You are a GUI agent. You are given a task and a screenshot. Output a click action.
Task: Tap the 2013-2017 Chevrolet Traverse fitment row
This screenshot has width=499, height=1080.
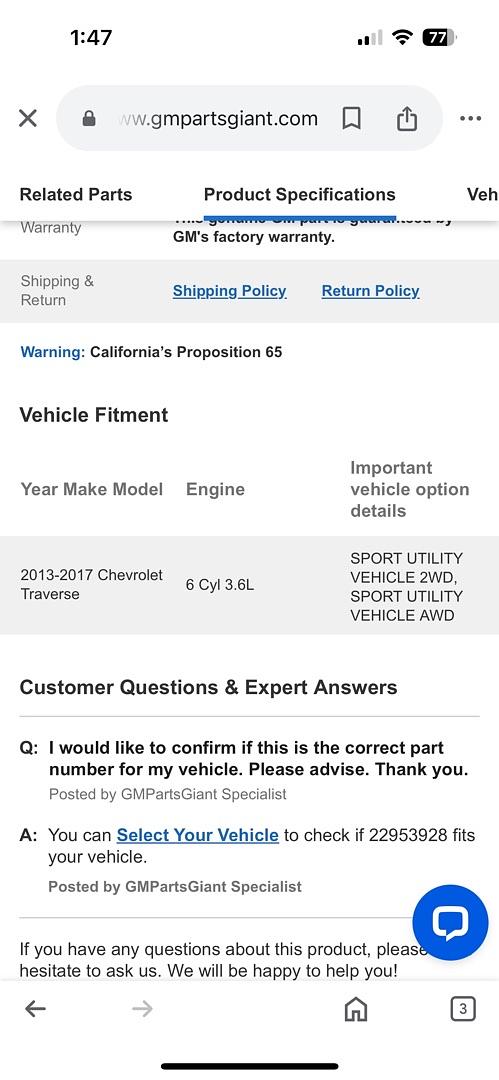tap(250, 585)
